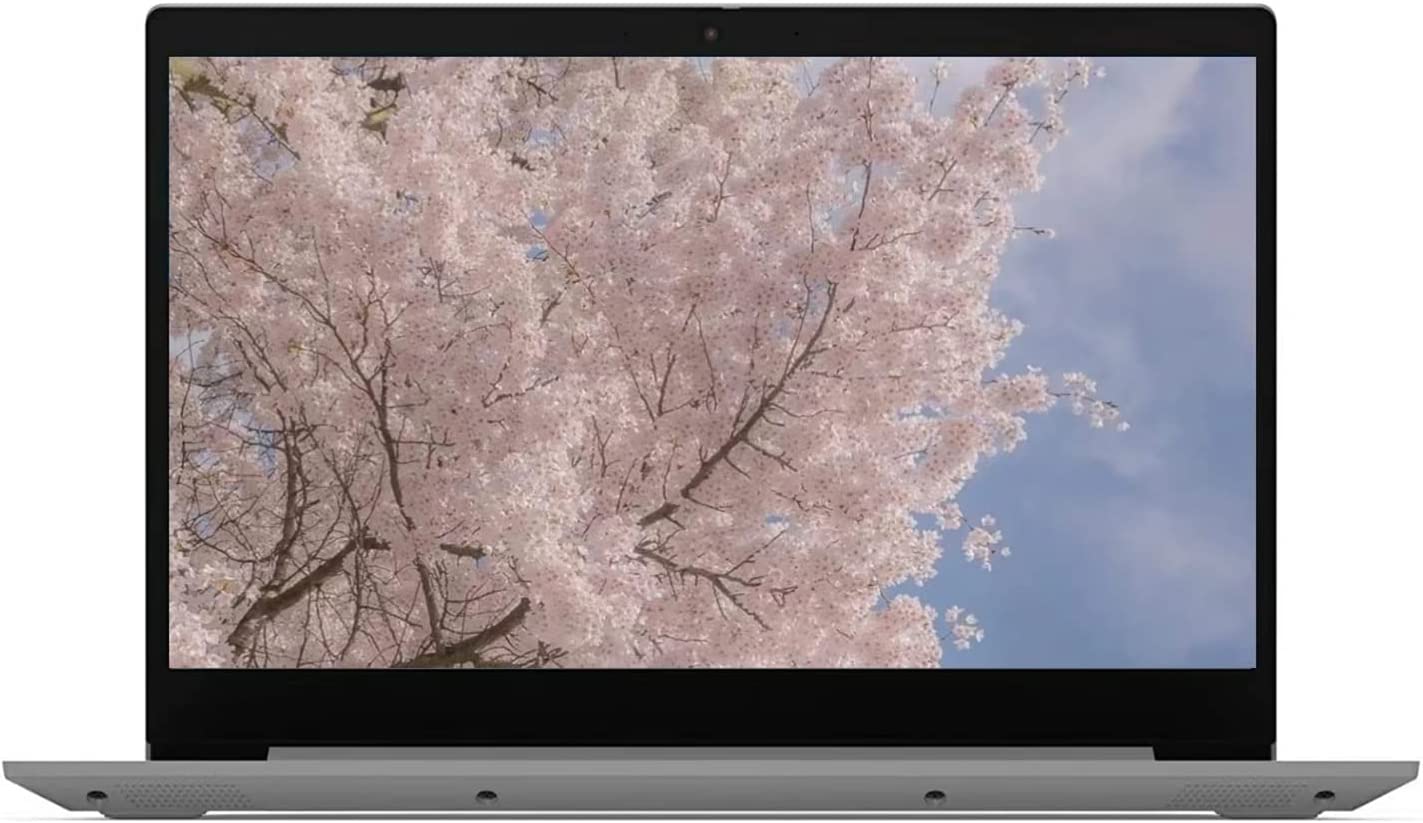
Task: Click the isolated blossom cluster at lower right
Action: point(963,625)
